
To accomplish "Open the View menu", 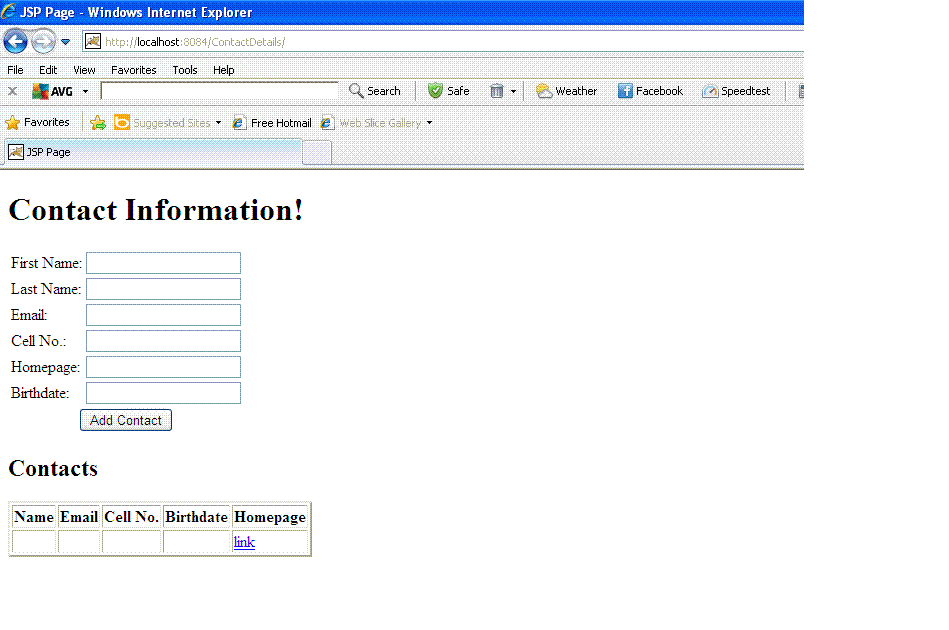I will [84, 70].
